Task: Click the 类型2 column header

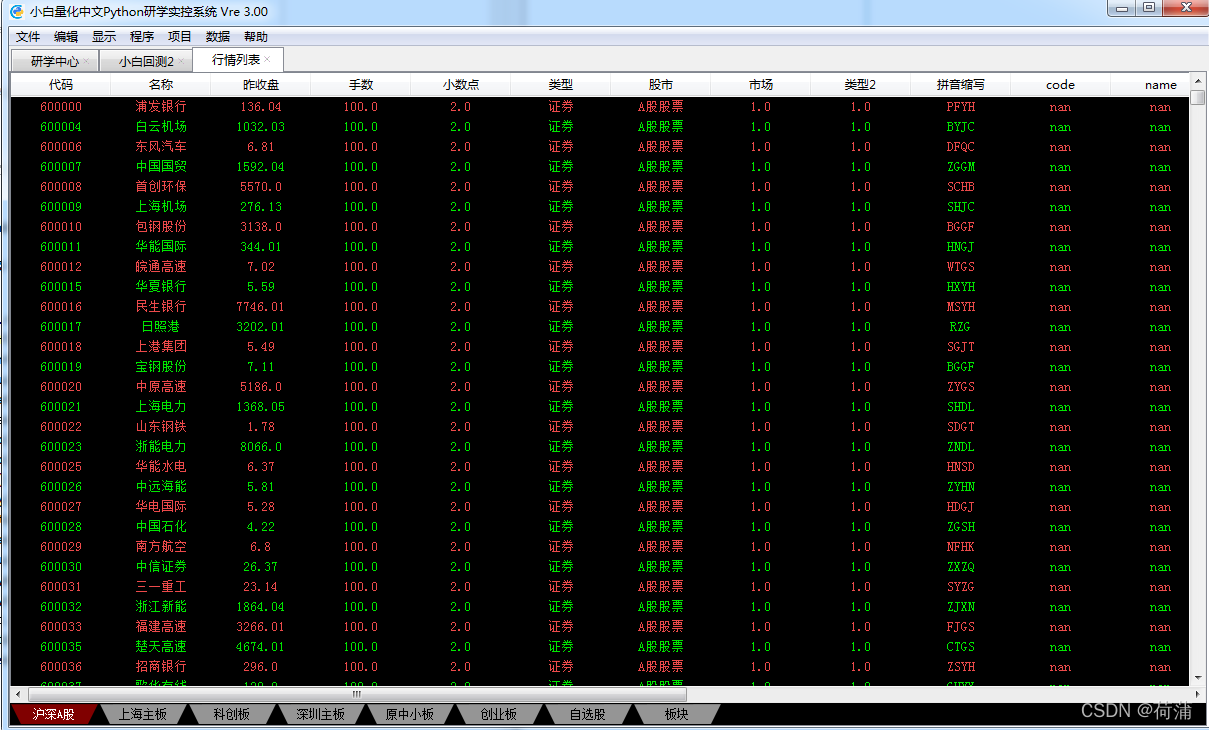Action: 861,85
